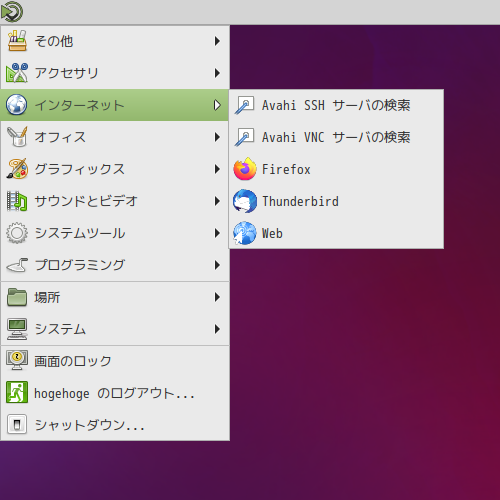The image size is (500, 500).
Task: Open the オフィス menu category
Action: tap(115, 137)
